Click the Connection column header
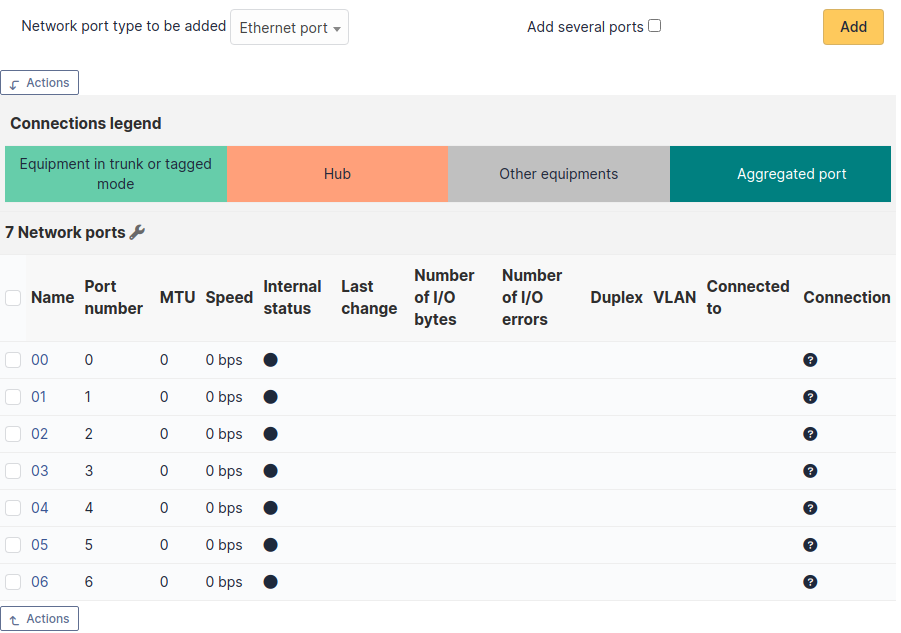 [x=846, y=298]
